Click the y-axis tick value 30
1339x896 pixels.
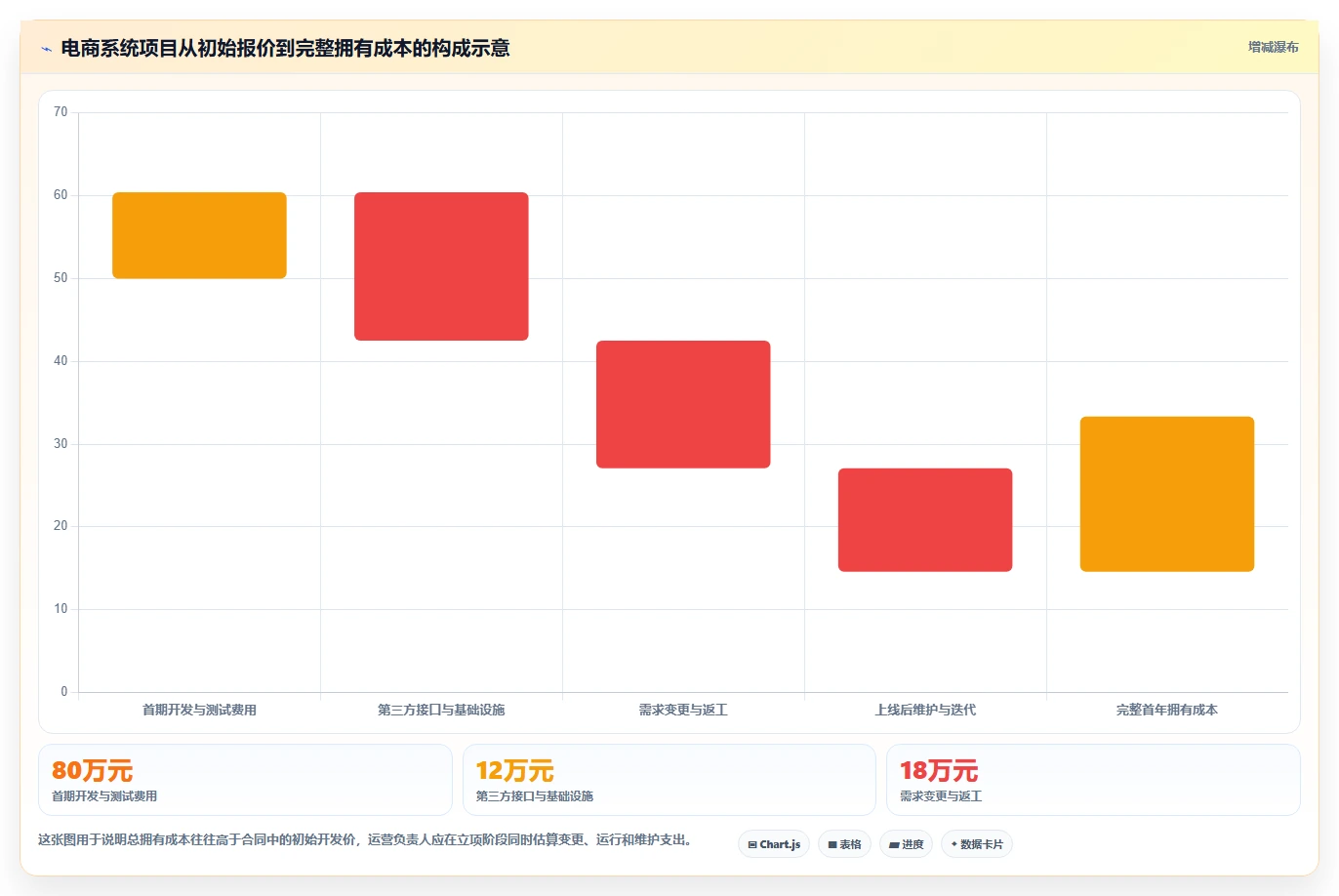[x=61, y=444]
